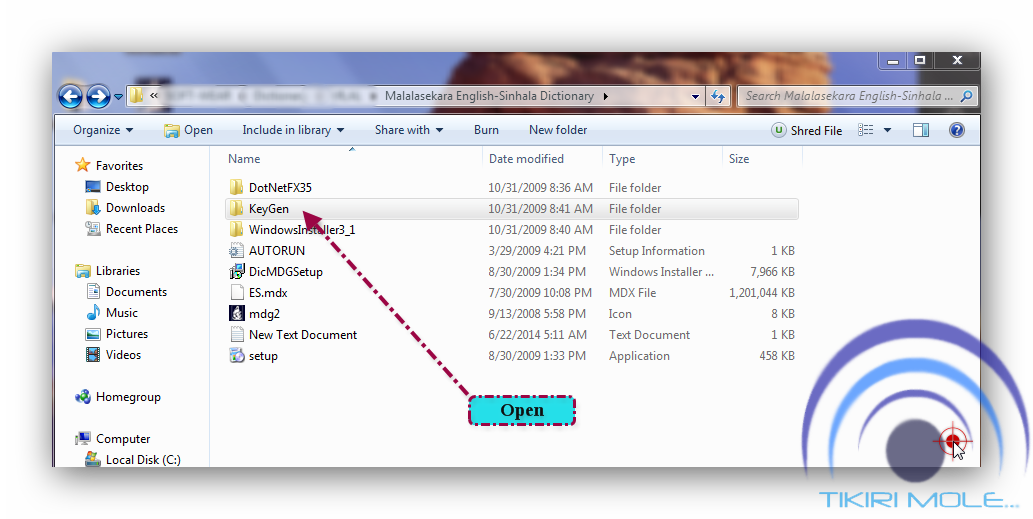Select Homegroup in the navigation pane

click(118, 397)
